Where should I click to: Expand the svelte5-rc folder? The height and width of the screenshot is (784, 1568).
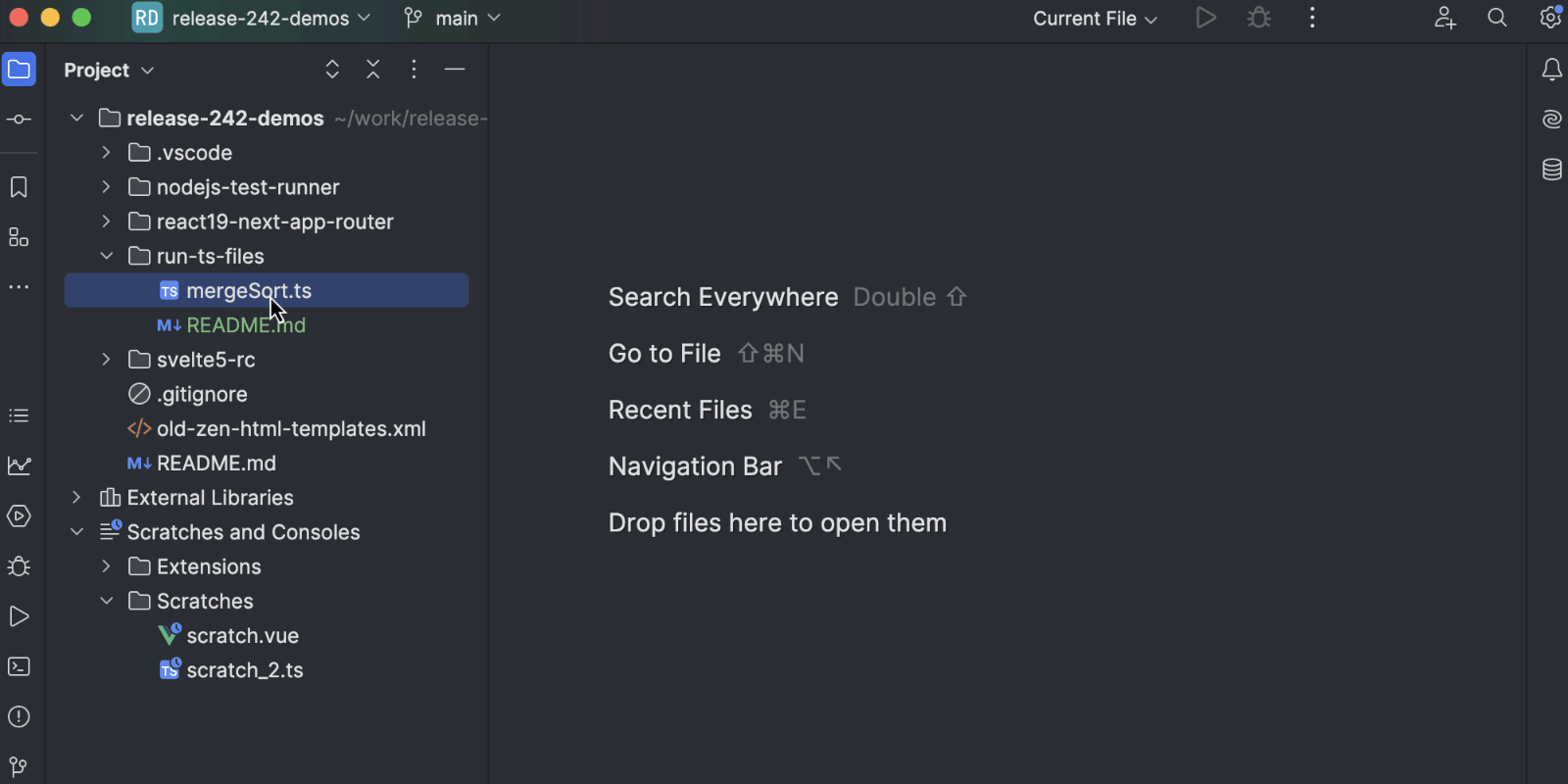click(107, 360)
